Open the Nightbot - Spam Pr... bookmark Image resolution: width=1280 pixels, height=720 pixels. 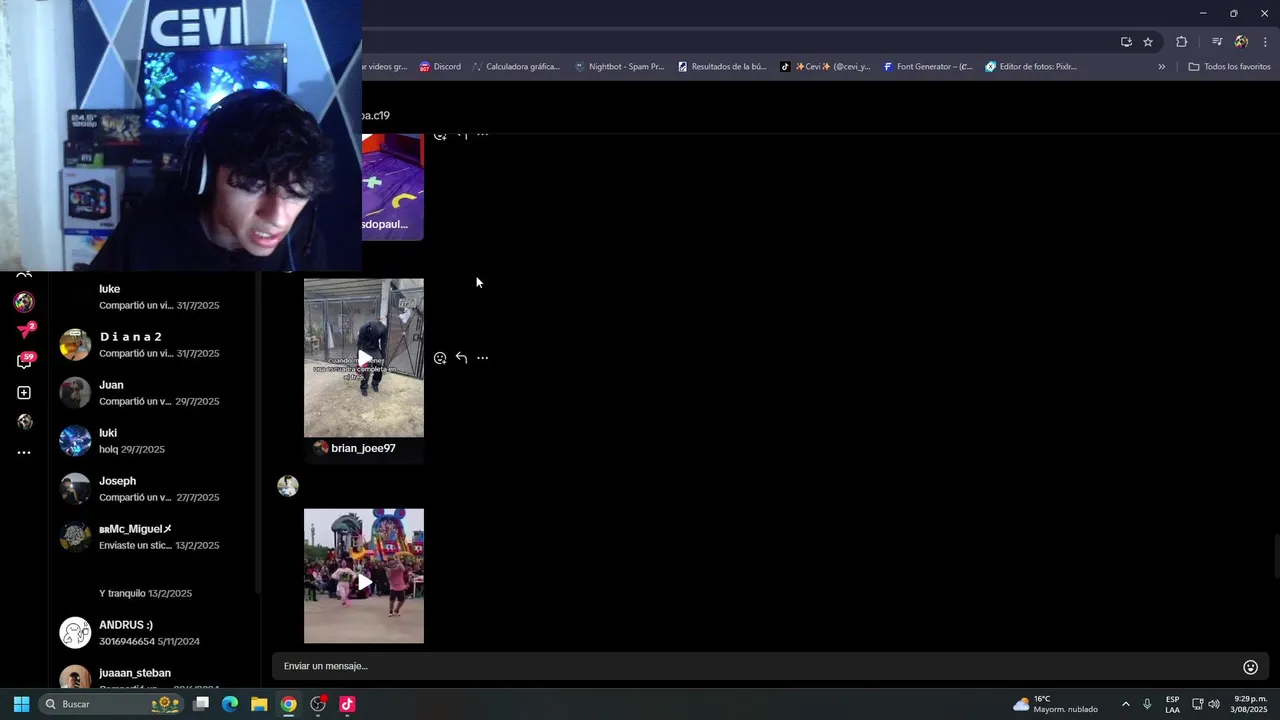coord(619,67)
